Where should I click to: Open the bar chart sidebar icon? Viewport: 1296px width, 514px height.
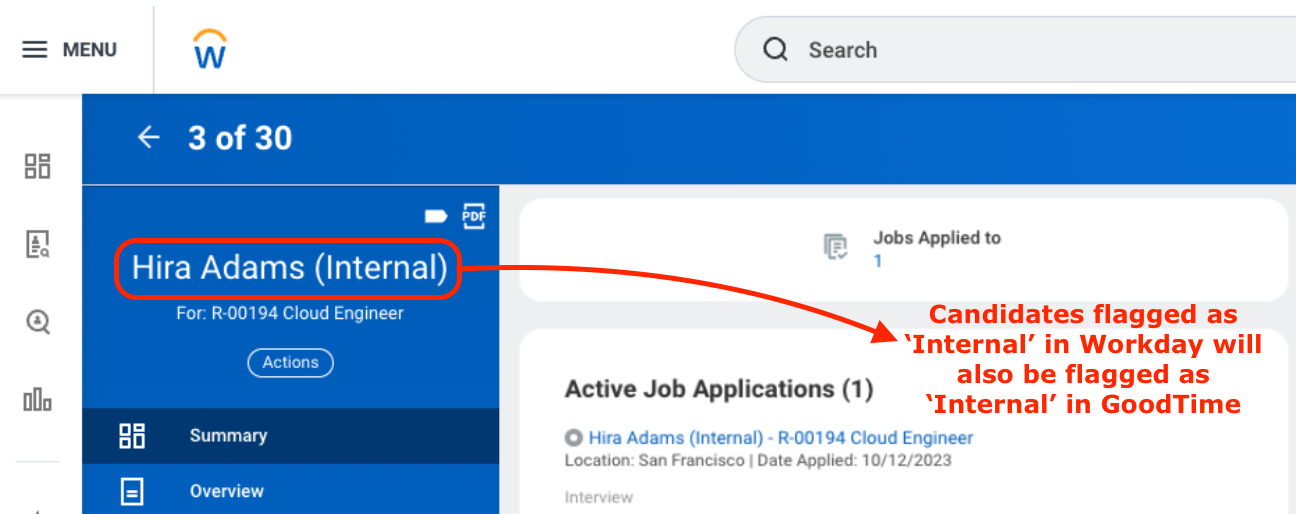tap(38, 401)
